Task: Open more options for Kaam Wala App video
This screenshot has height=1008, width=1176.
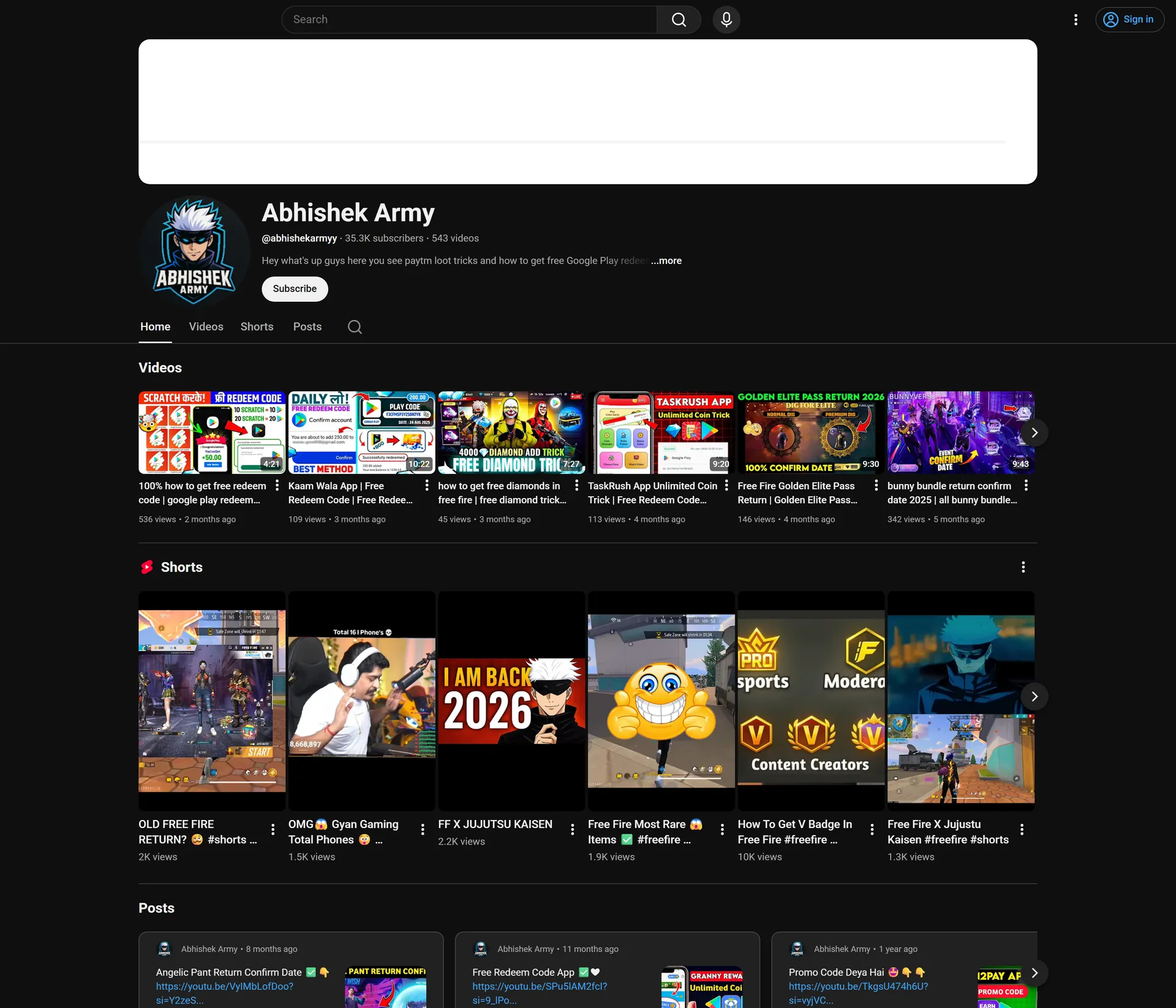Action: coord(426,486)
